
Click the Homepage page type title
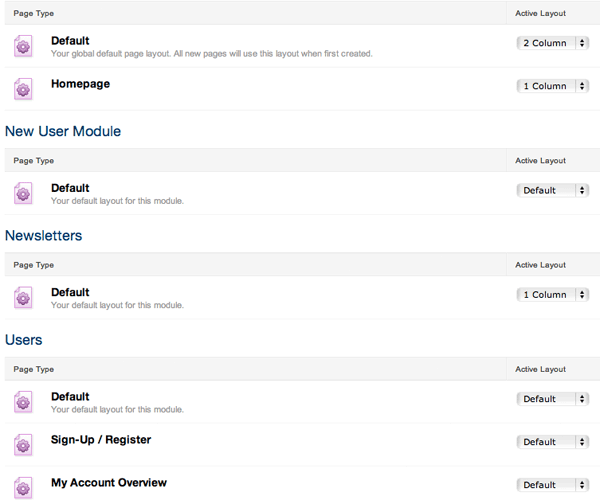[x=80, y=84]
